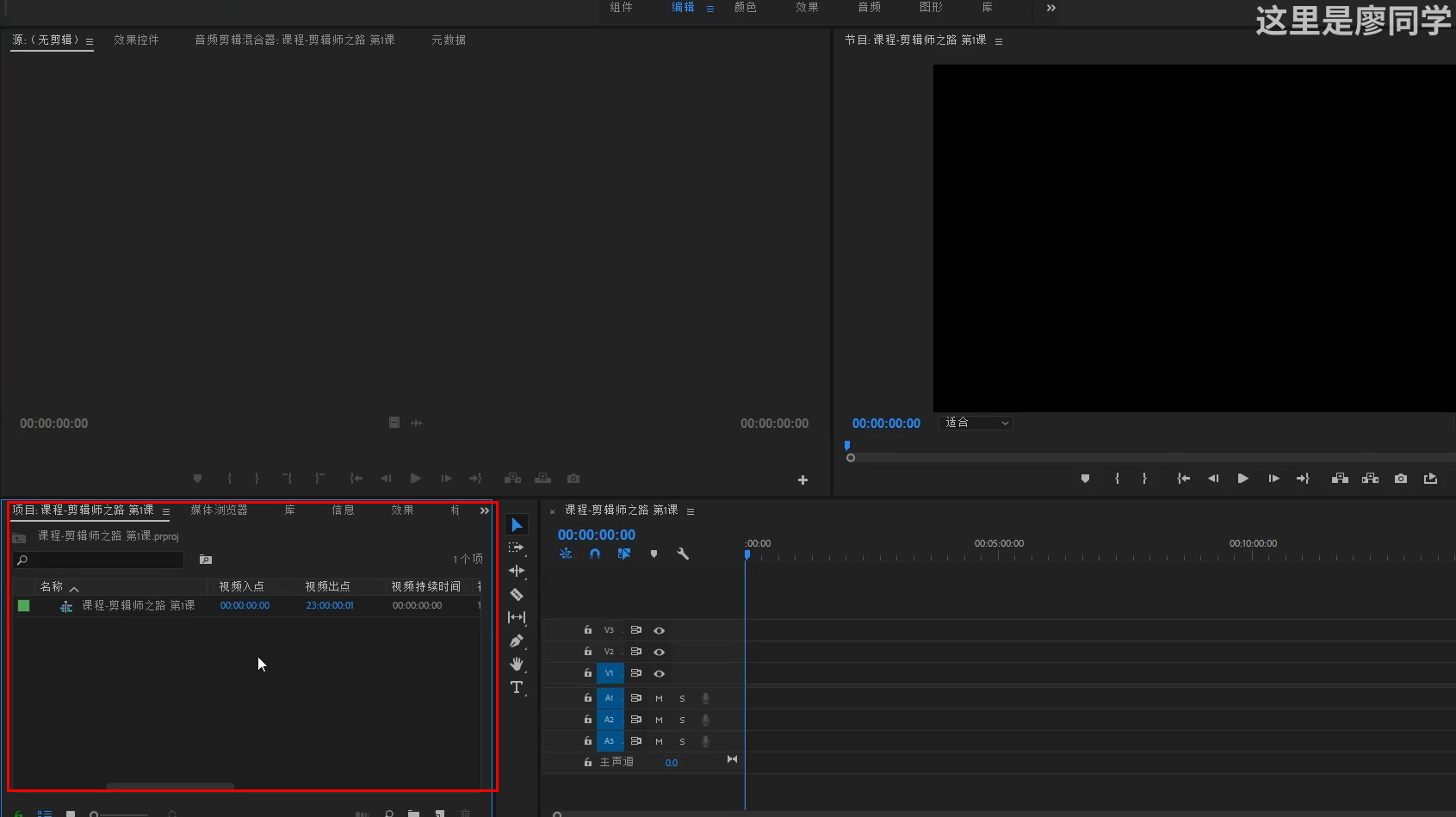Toggle timeline Snap magnet icon
Screen dimensions: 1456x817
[595, 554]
